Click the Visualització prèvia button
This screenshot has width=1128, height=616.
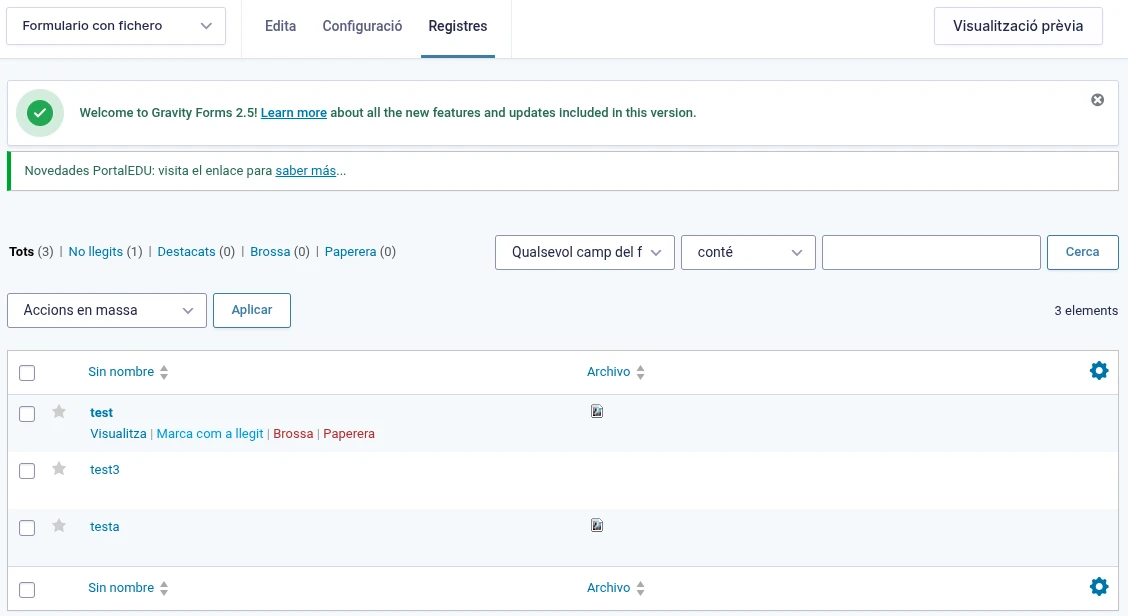[x=1017, y=26]
